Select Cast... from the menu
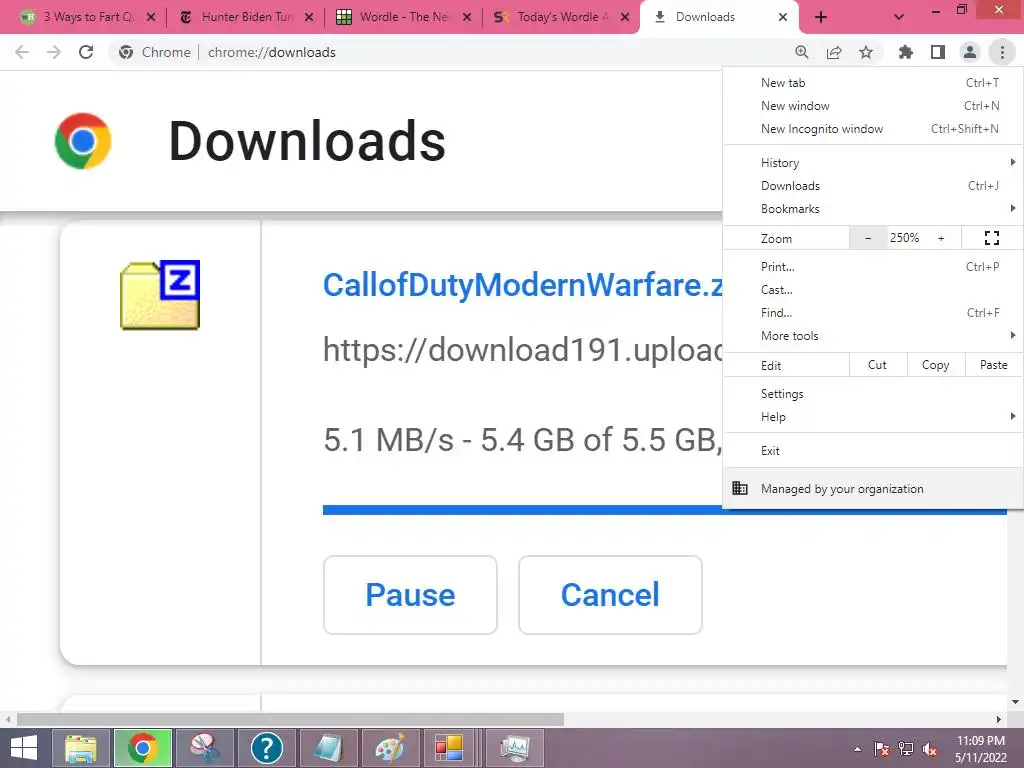This screenshot has height=768, width=1024. coord(872,290)
